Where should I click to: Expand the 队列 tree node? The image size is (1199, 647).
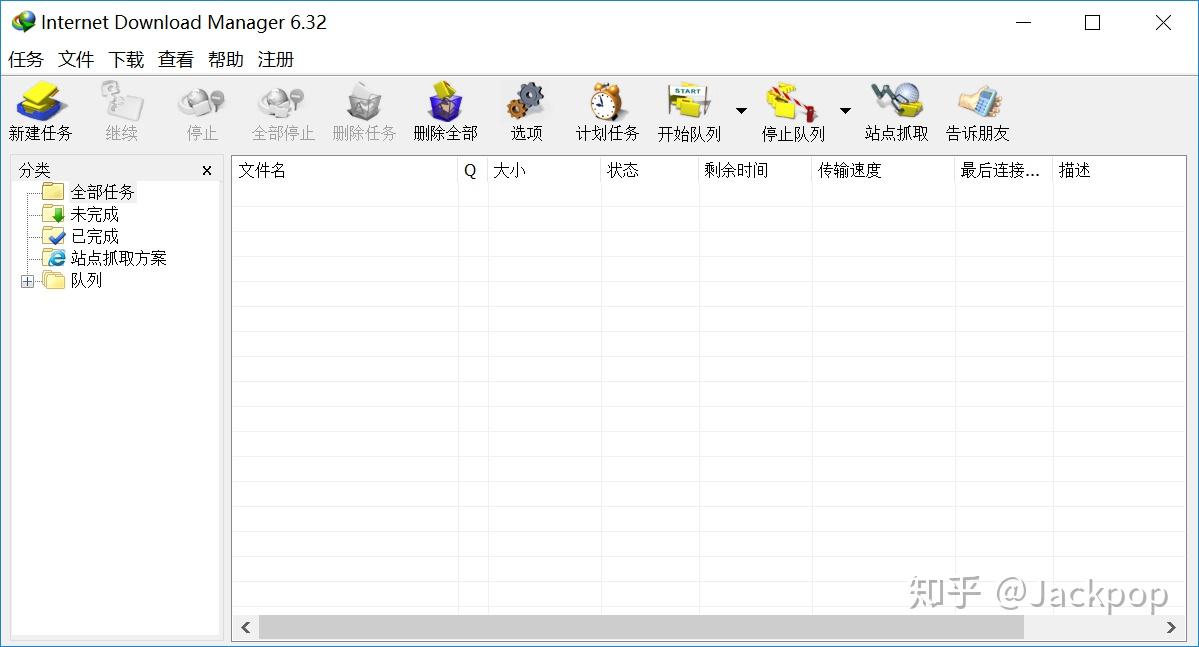coord(28,281)
